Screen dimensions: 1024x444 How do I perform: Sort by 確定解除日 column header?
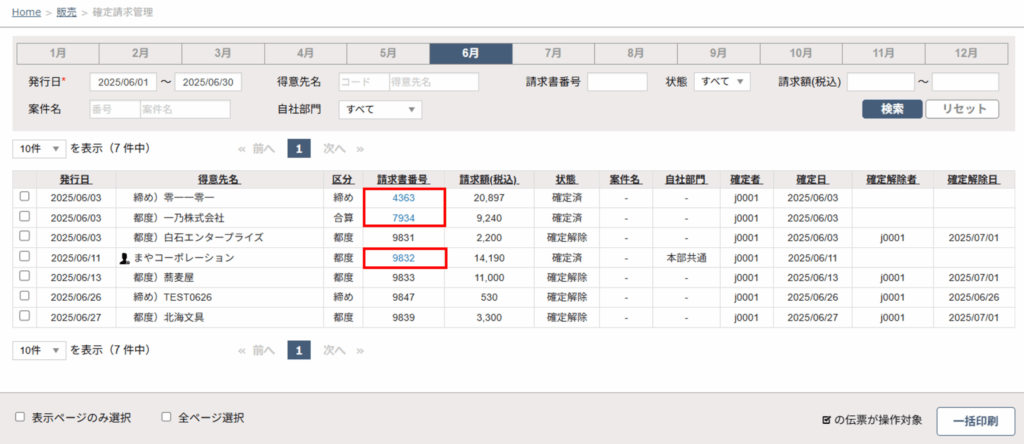[974, 179]
